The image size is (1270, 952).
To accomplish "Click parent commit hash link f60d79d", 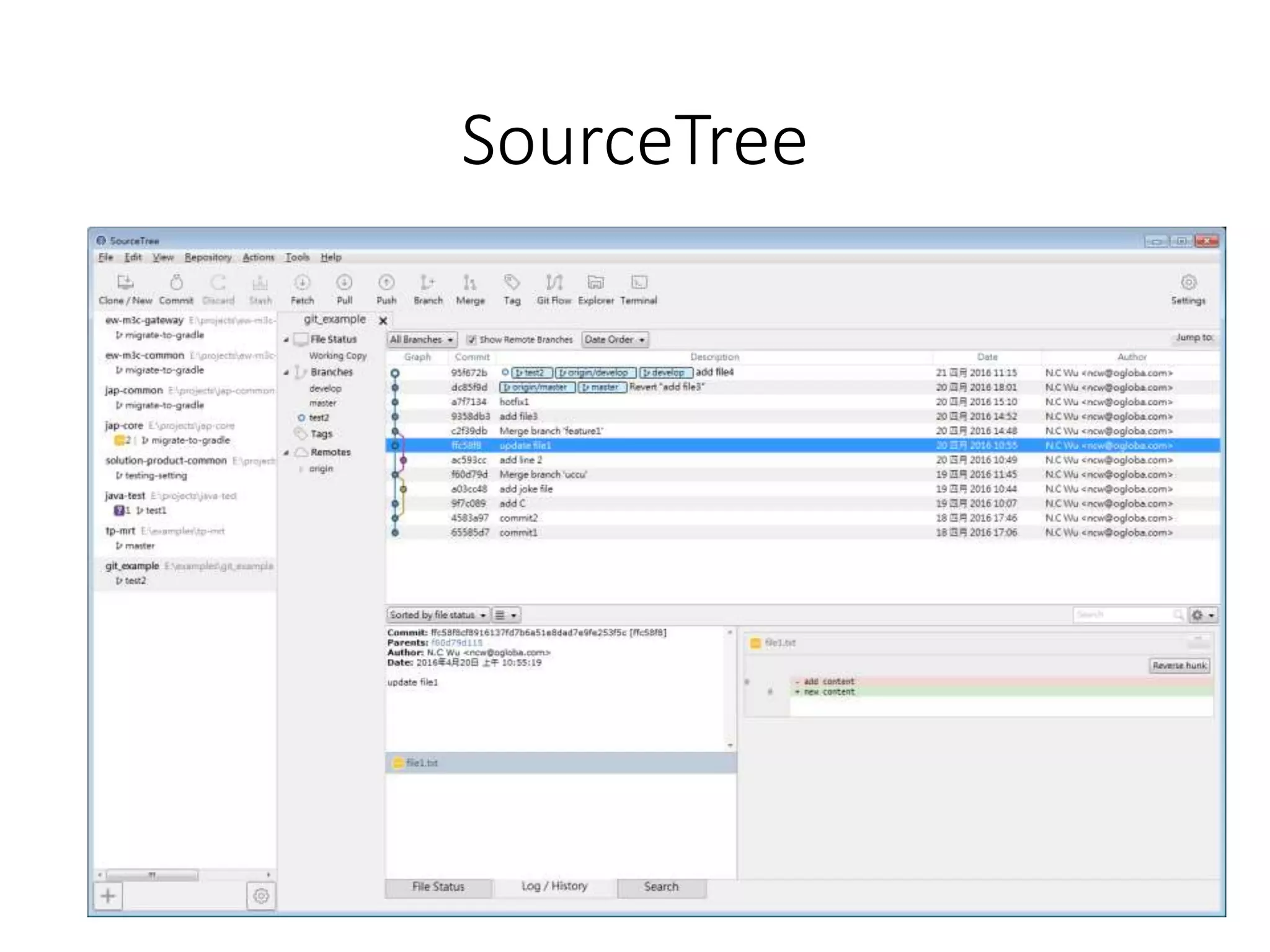I will click(x=456, y=643).
